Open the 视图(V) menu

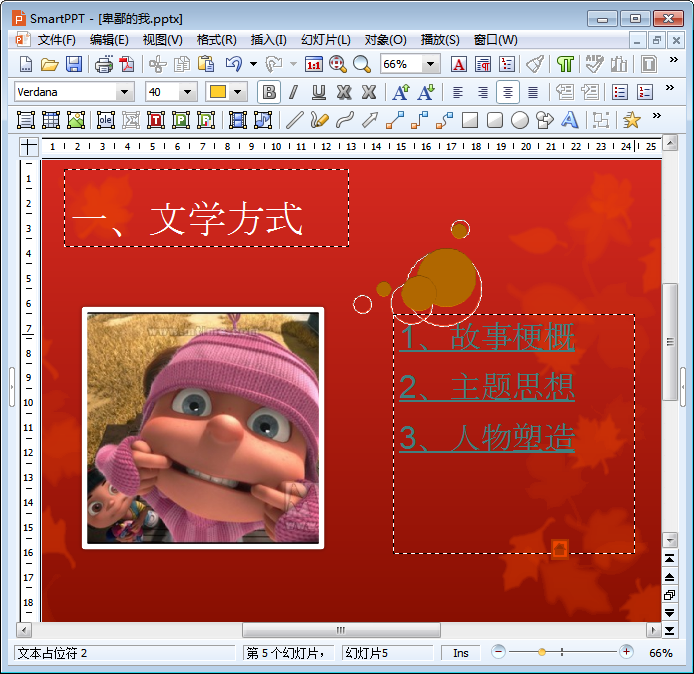[162, 40]
